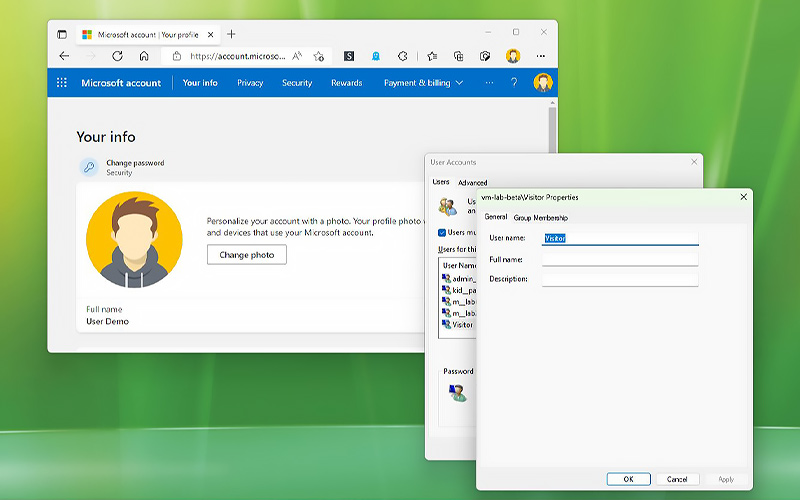
Task: Open the help question mark icon
Action: 514,83
